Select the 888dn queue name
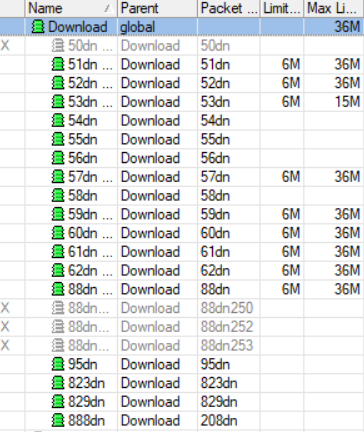364x432 pixels. 86,420
